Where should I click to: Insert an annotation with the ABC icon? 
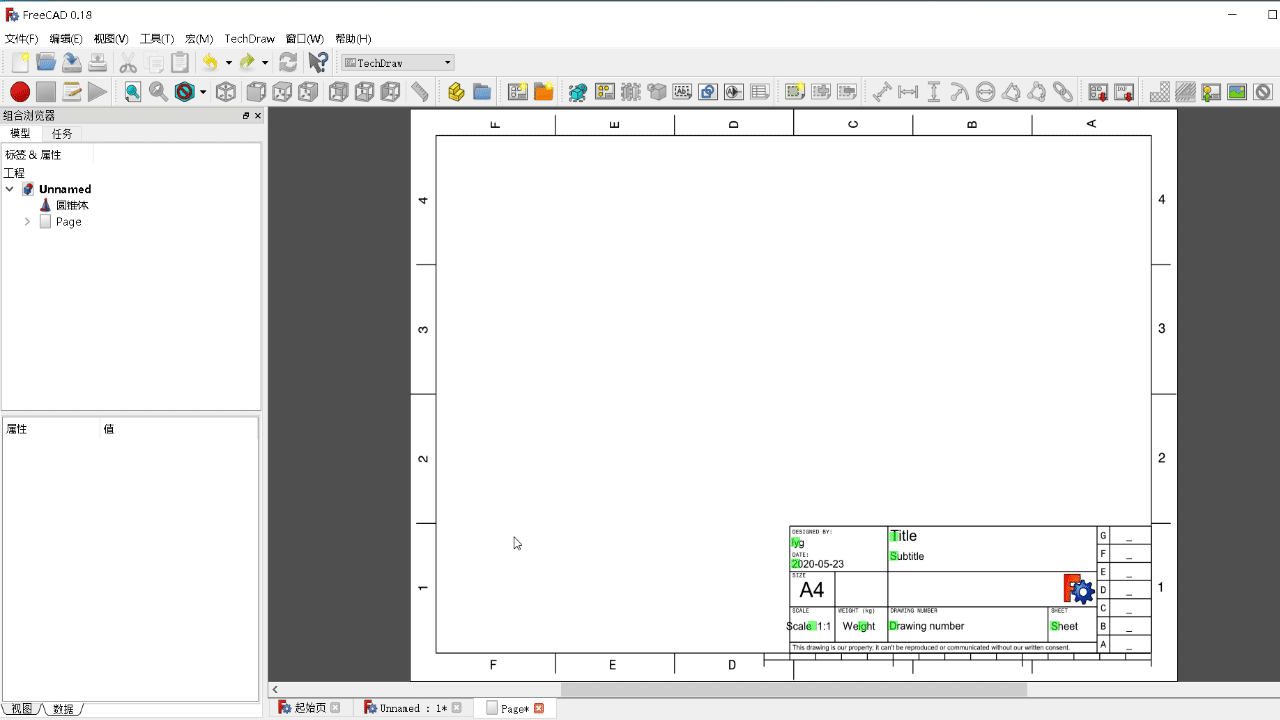tap(682, 92)
